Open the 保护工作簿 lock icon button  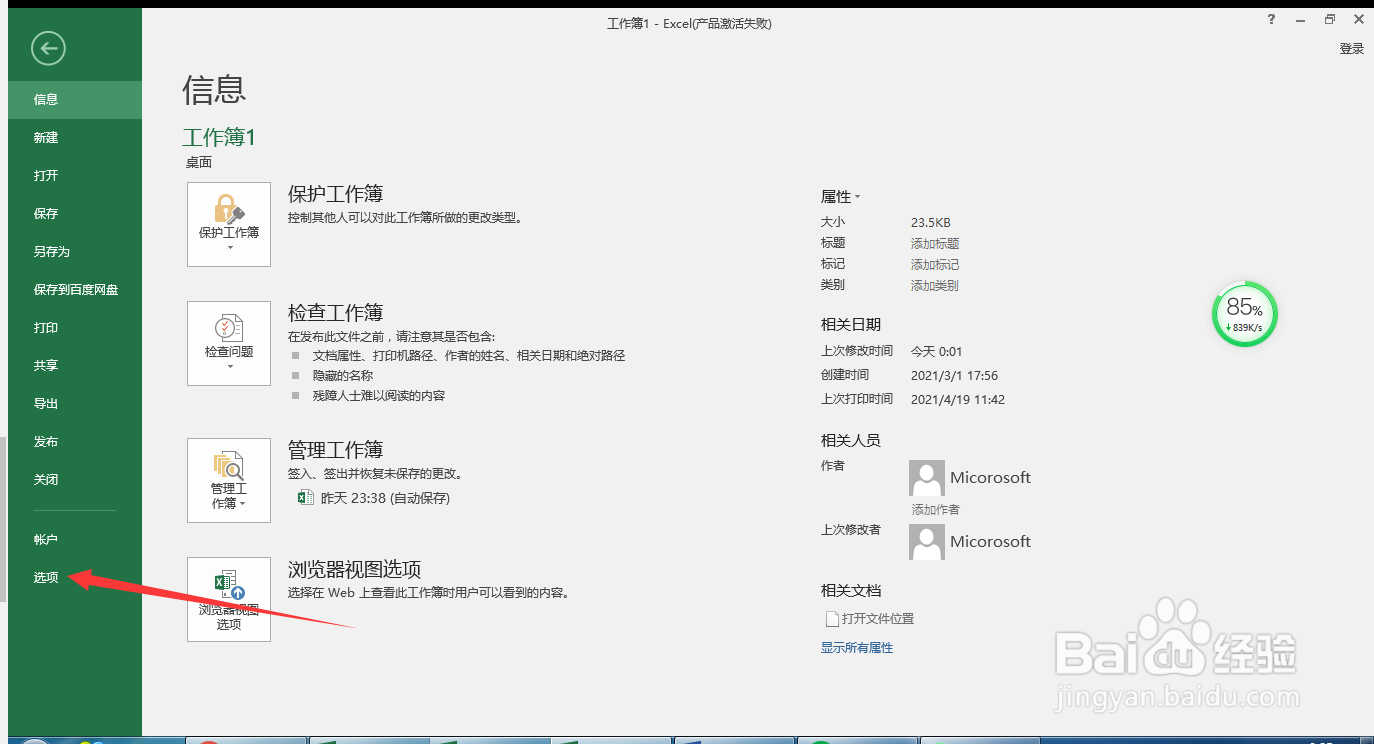[229, 224]
